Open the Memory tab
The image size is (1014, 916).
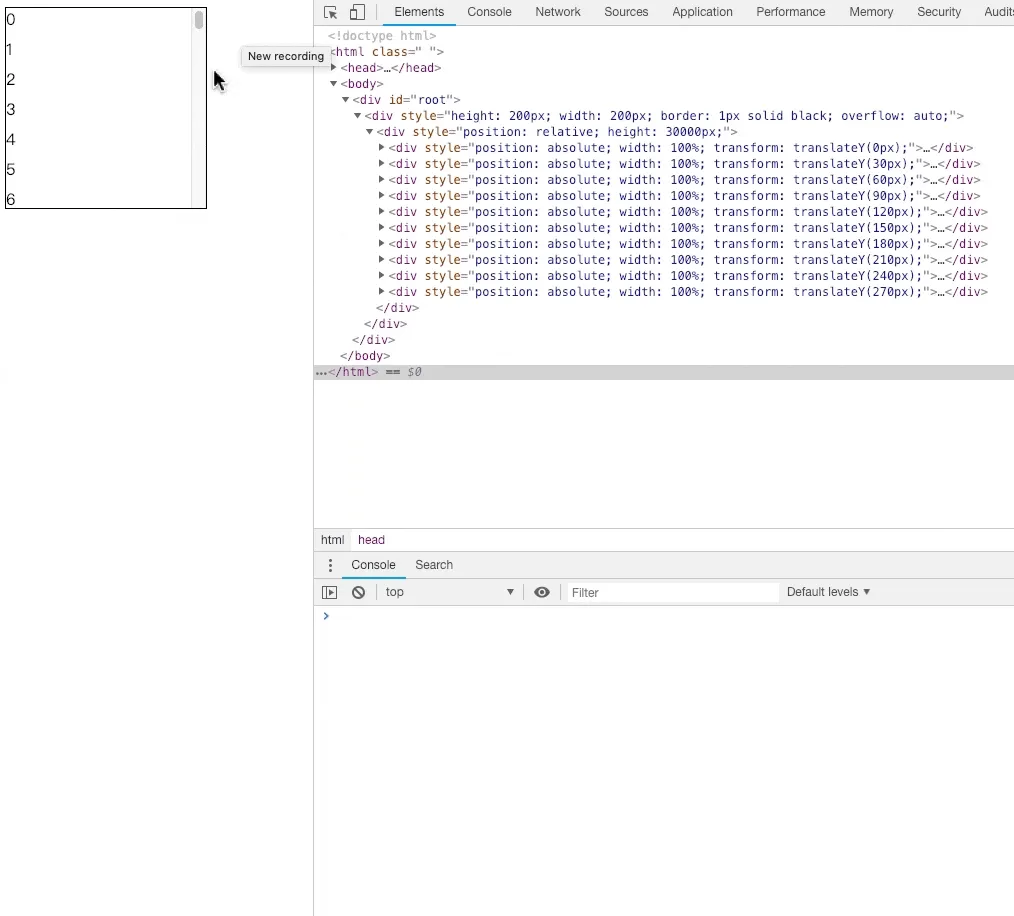(x=871, y=12)
